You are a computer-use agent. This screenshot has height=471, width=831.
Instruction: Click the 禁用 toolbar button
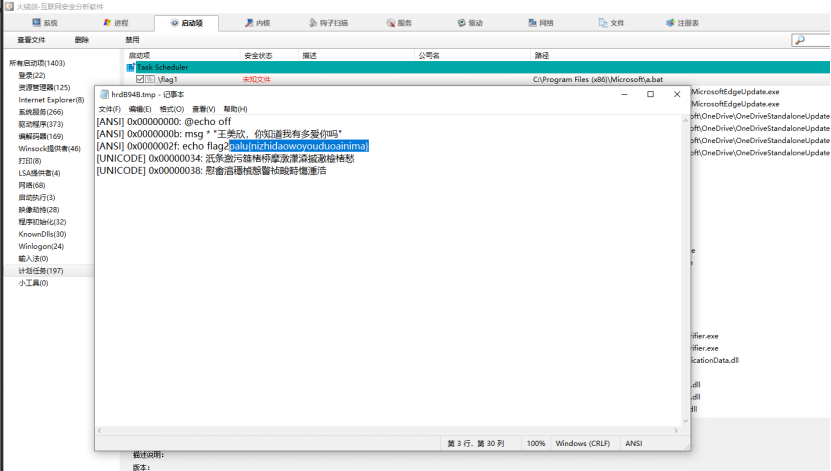pyautogui.click(x=132, y=40)
